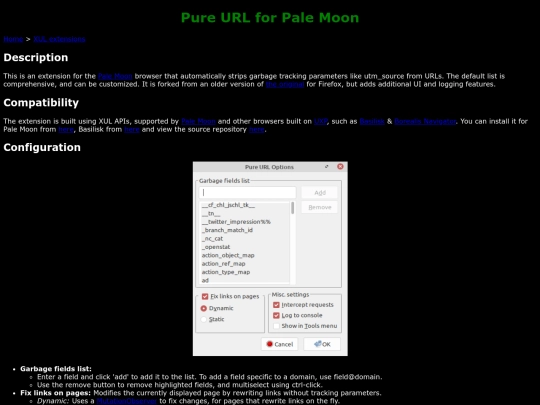Select '_nc_cat' list entry
The image size is (540, 405).
click(x=245, y=239)
